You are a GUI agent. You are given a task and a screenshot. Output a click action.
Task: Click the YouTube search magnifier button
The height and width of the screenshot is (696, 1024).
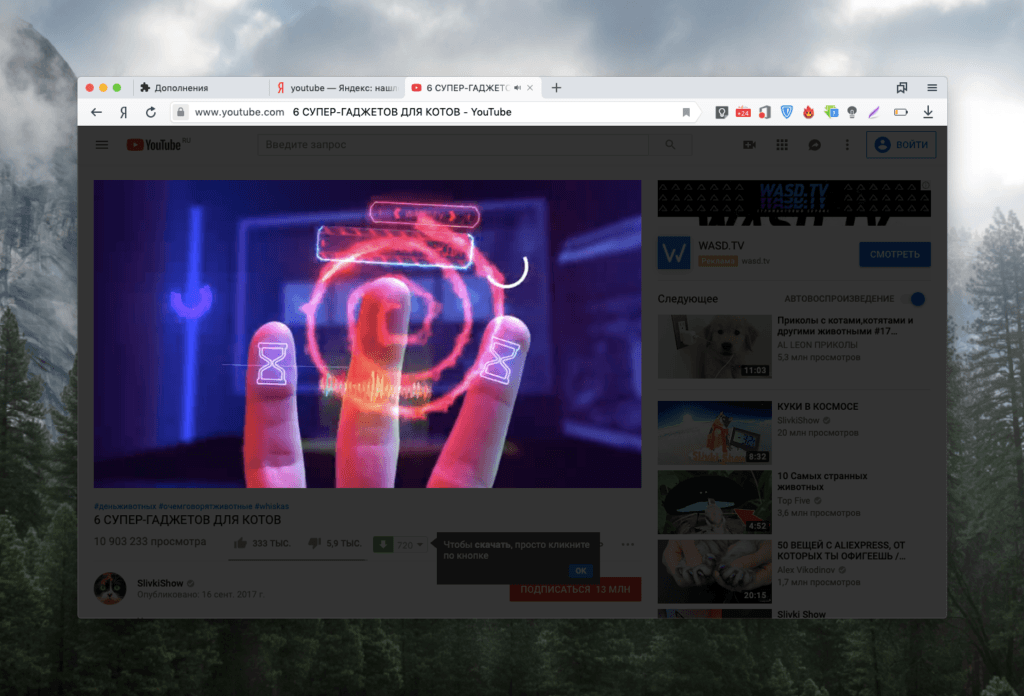[x=670, y=144]
